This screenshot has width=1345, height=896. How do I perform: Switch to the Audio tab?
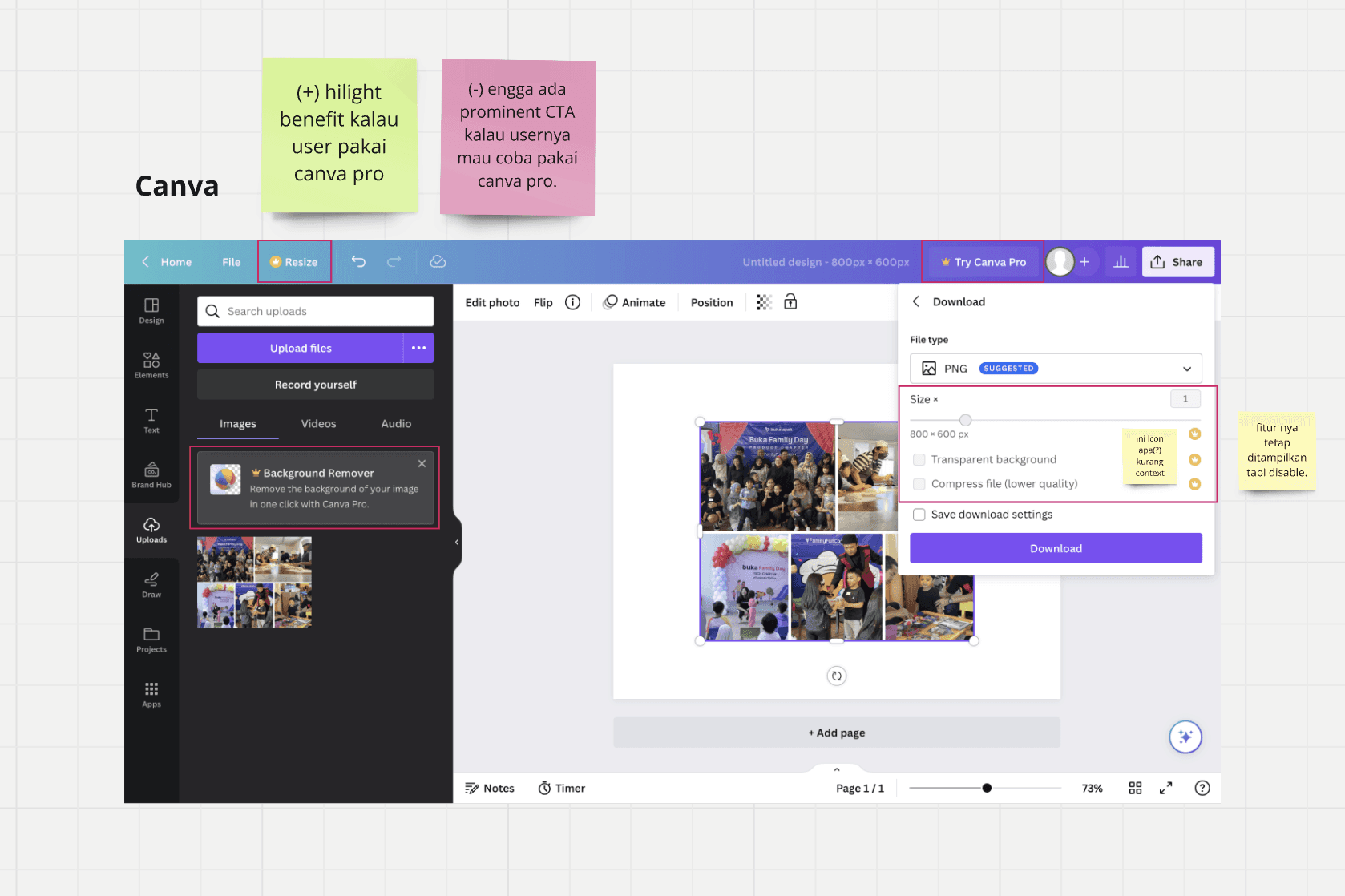396,423
